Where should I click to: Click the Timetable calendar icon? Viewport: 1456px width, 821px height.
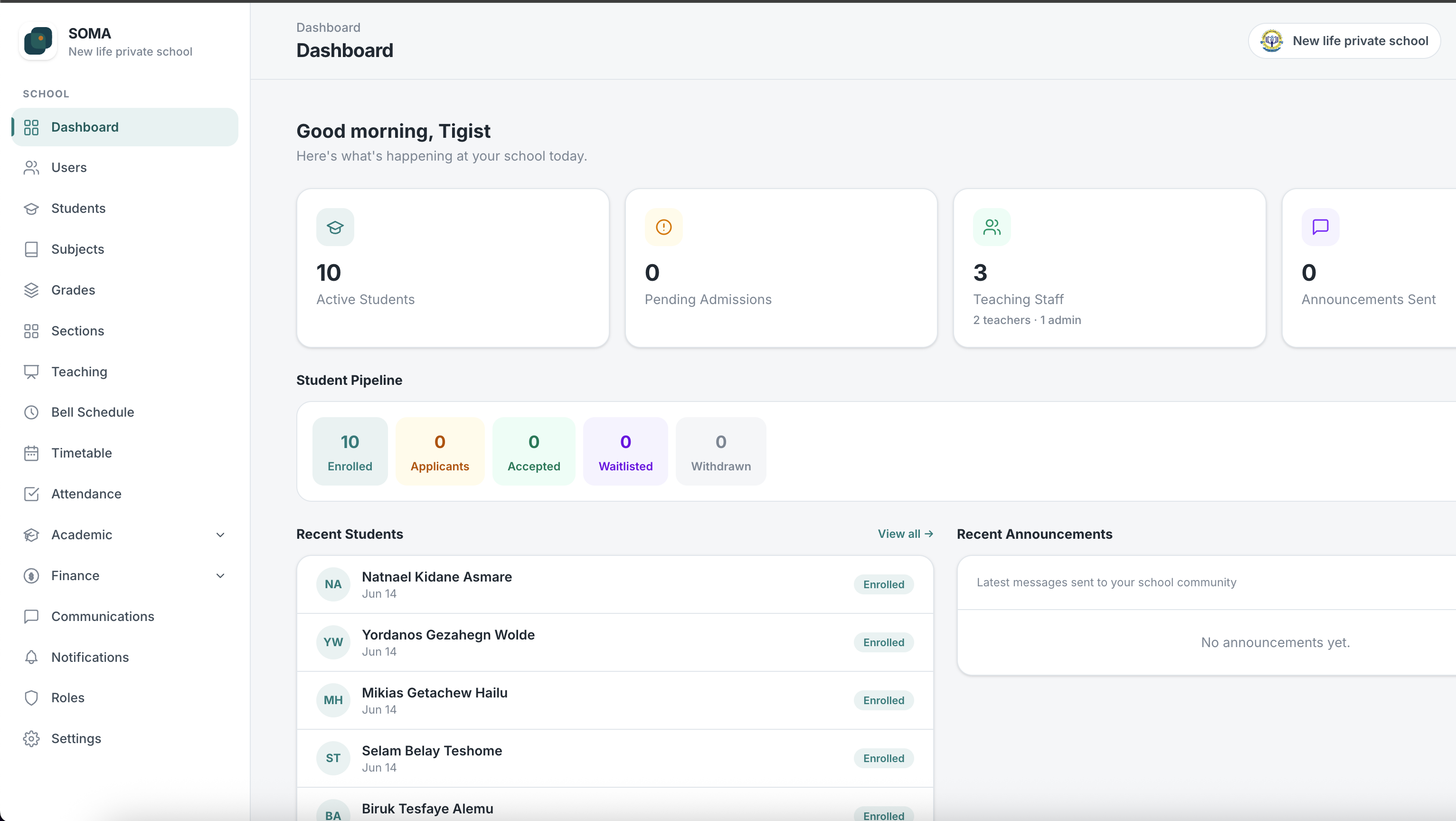pyautogui.click(x=31, y=453)
